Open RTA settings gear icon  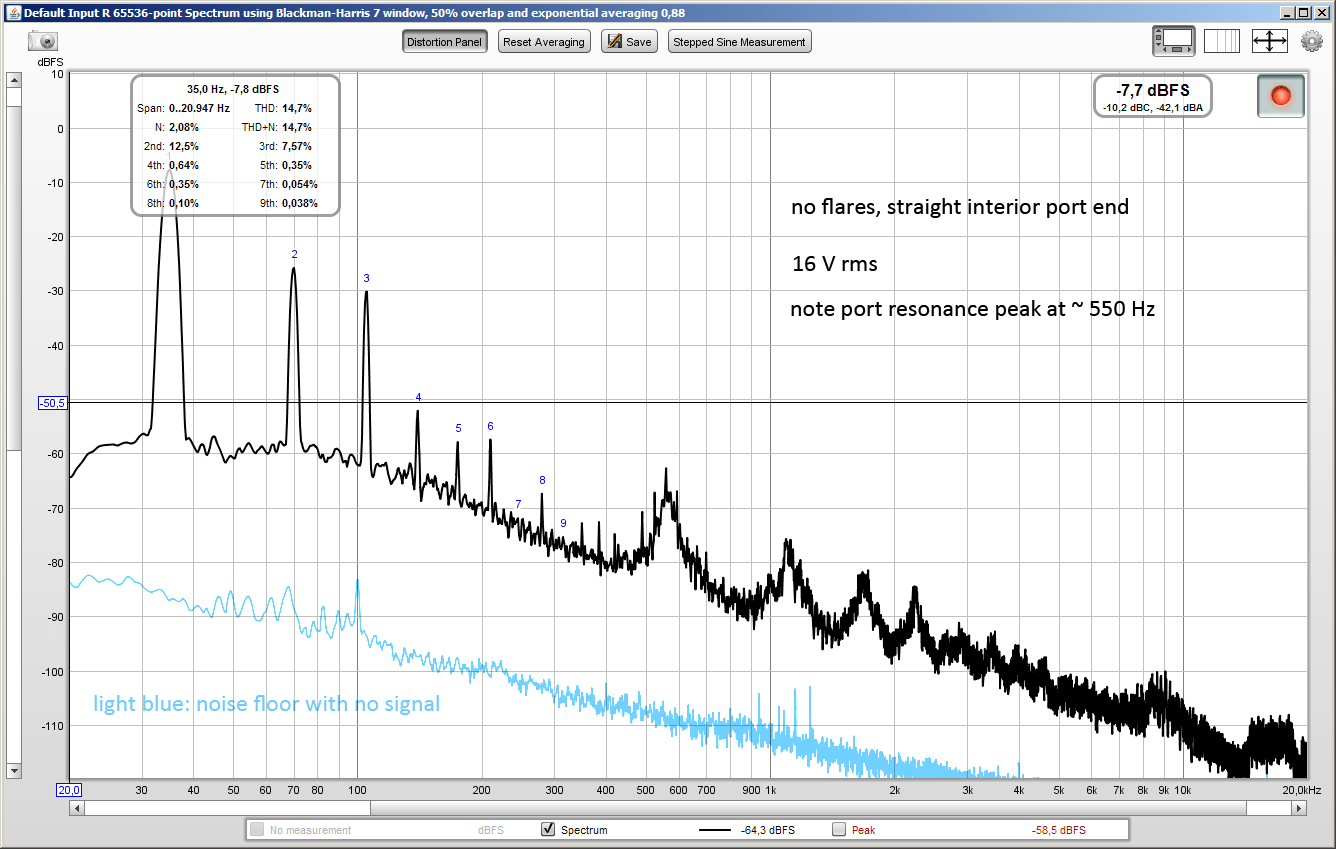pyautogui.click(x=1311, y=41)
